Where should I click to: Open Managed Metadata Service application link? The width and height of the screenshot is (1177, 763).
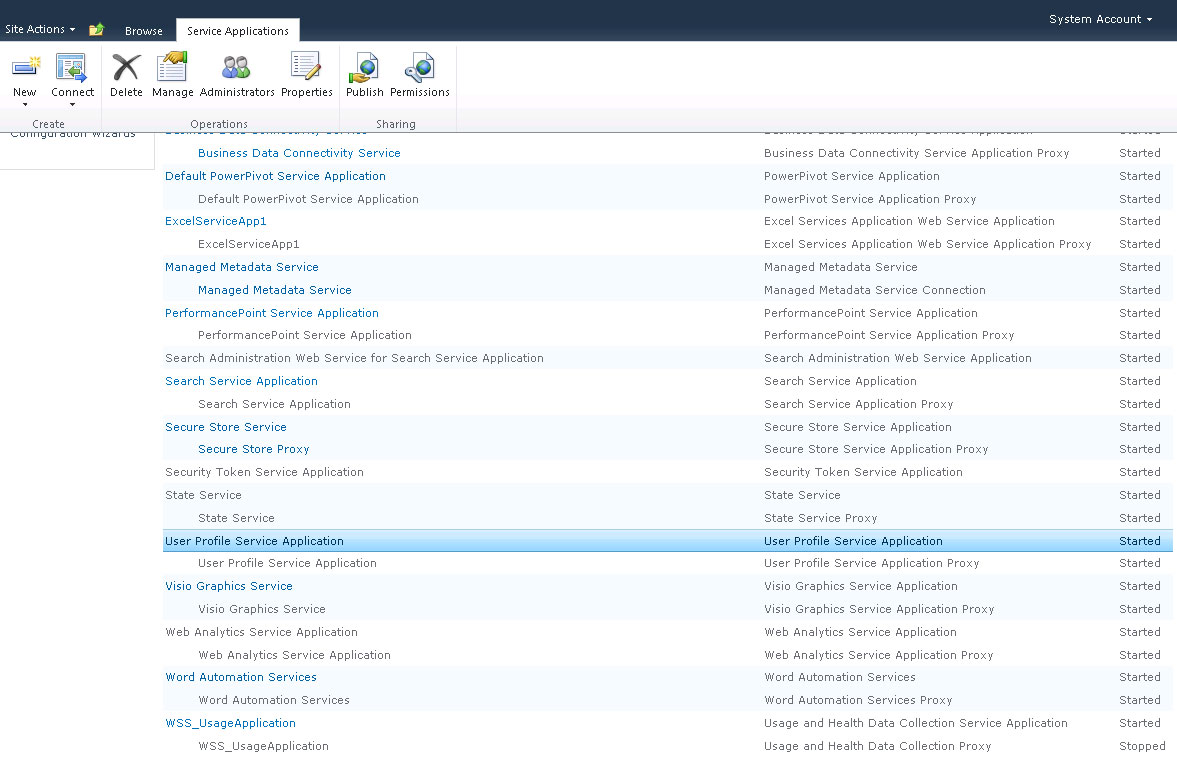tap(242, 267)
